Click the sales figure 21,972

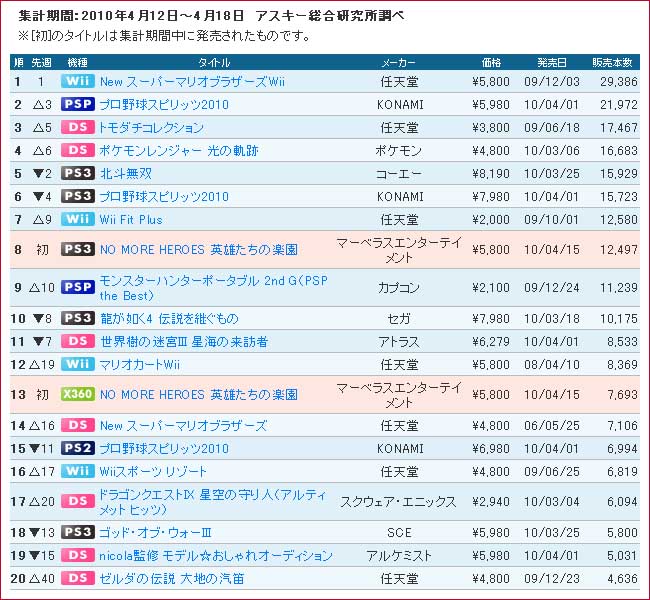coord(619,104)
